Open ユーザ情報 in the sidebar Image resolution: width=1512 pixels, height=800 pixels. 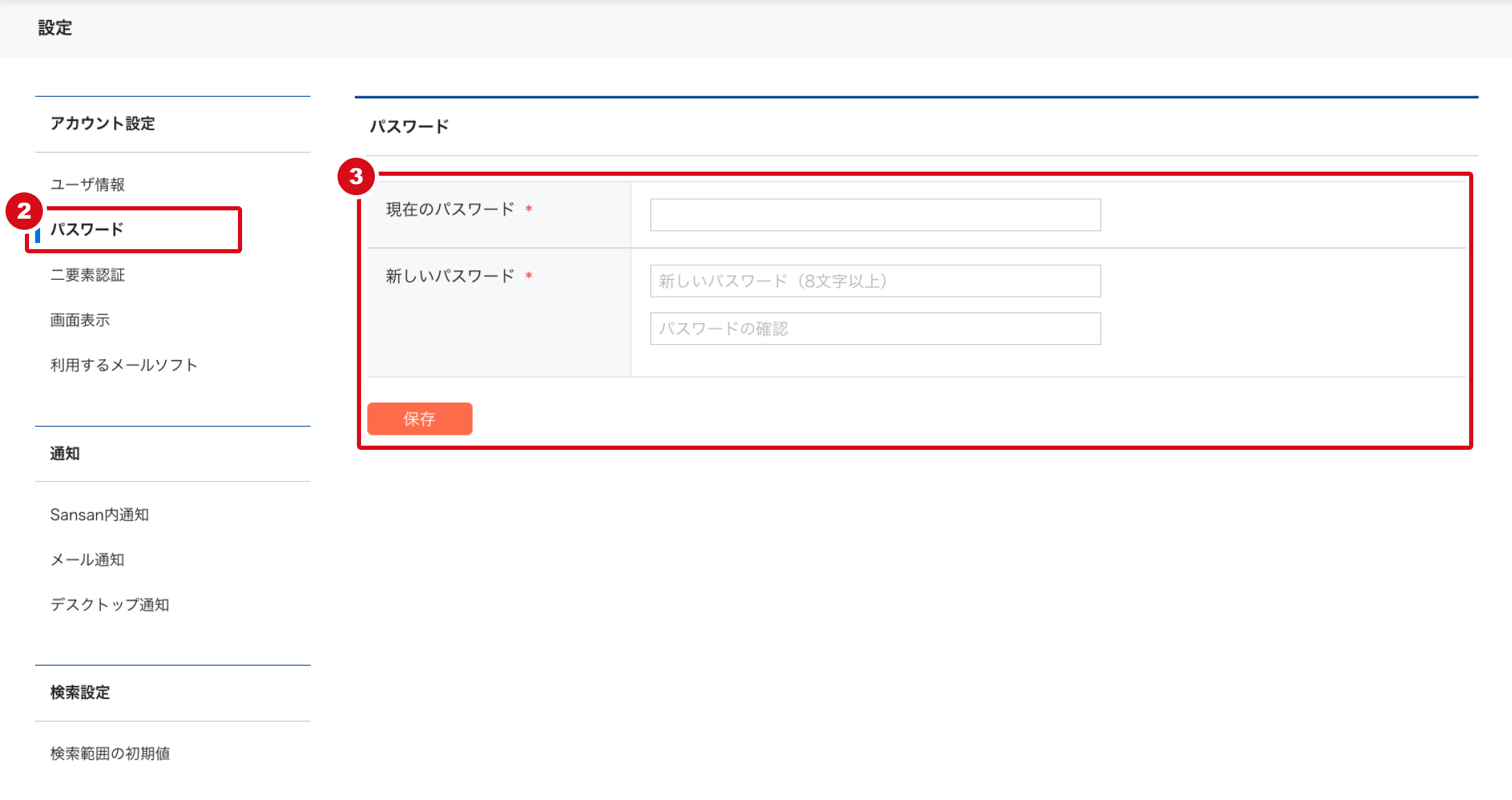coord(87,185)
